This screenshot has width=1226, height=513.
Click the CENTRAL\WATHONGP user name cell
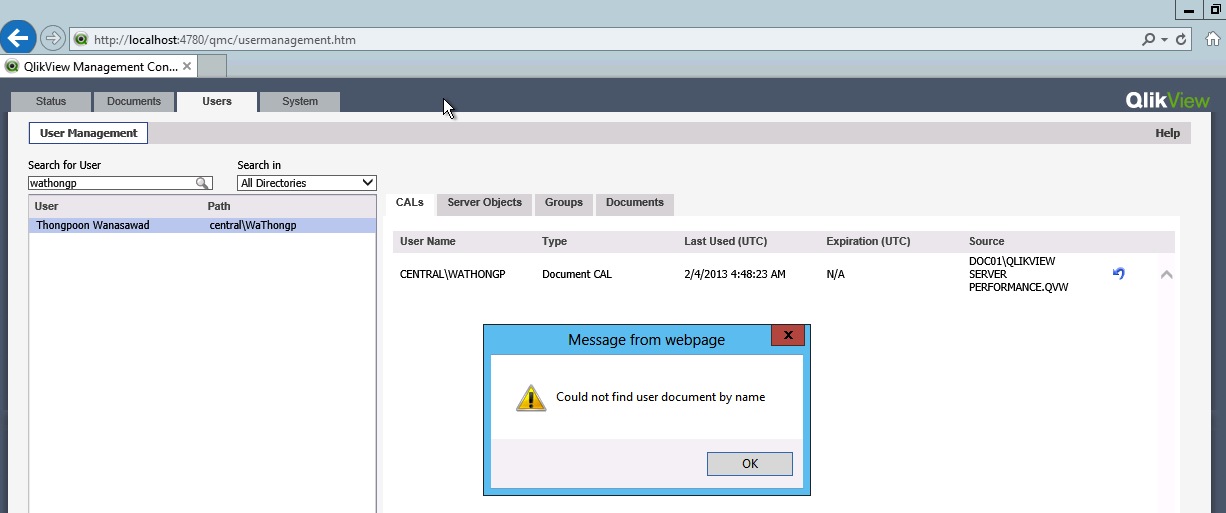[x=453, y=274]
